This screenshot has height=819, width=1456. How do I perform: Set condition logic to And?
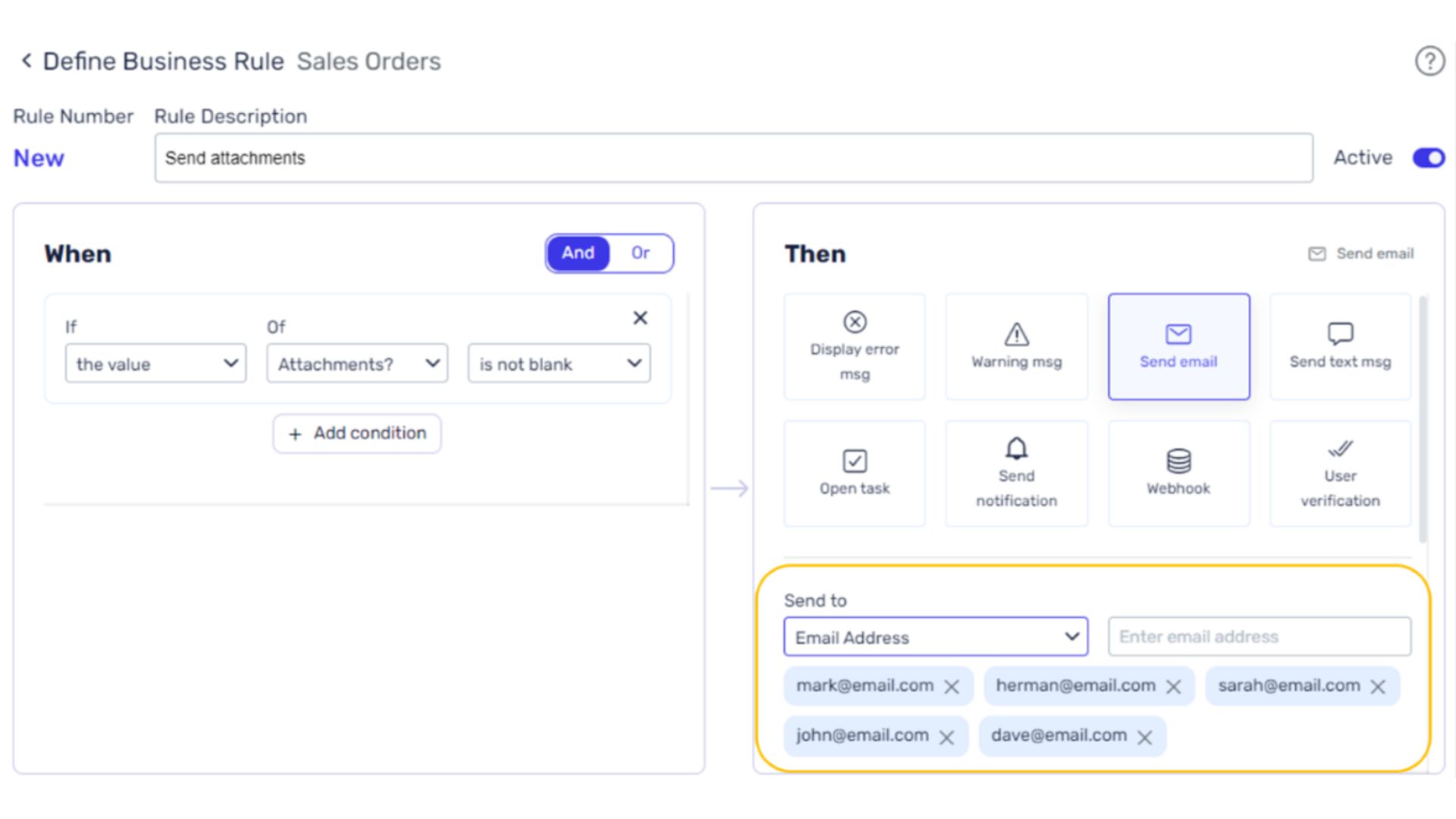click(578, 253)
